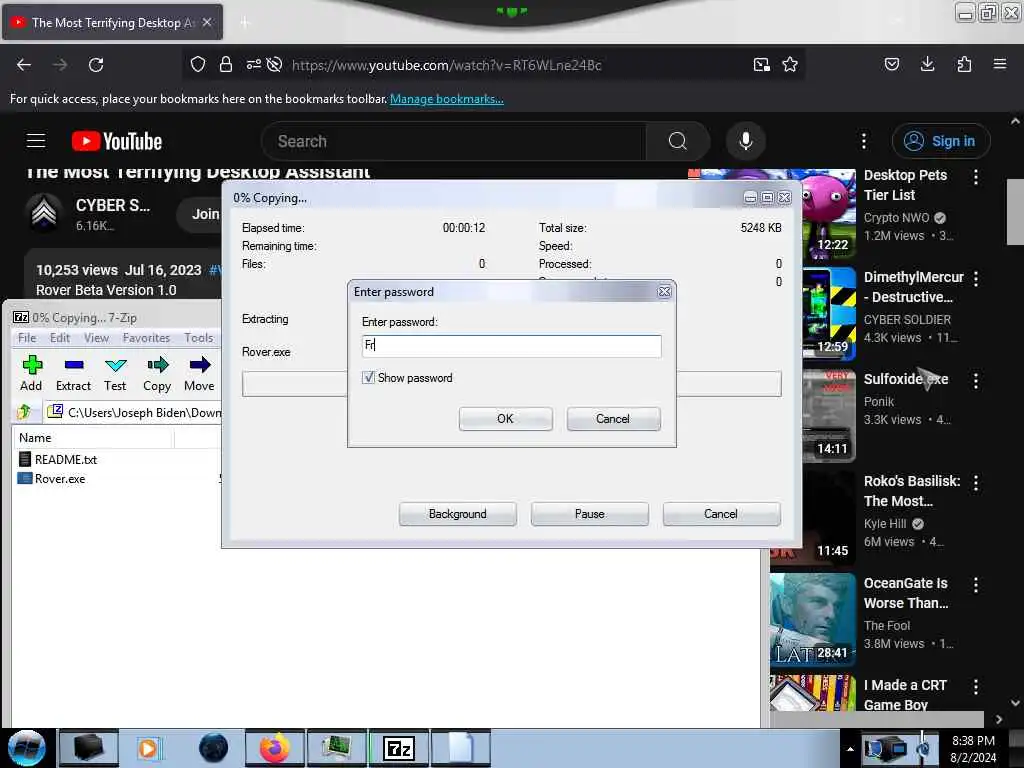Open picture-in-picture icon in address bar
This screenshot has height=768, width=1024.
coord(761,64)
